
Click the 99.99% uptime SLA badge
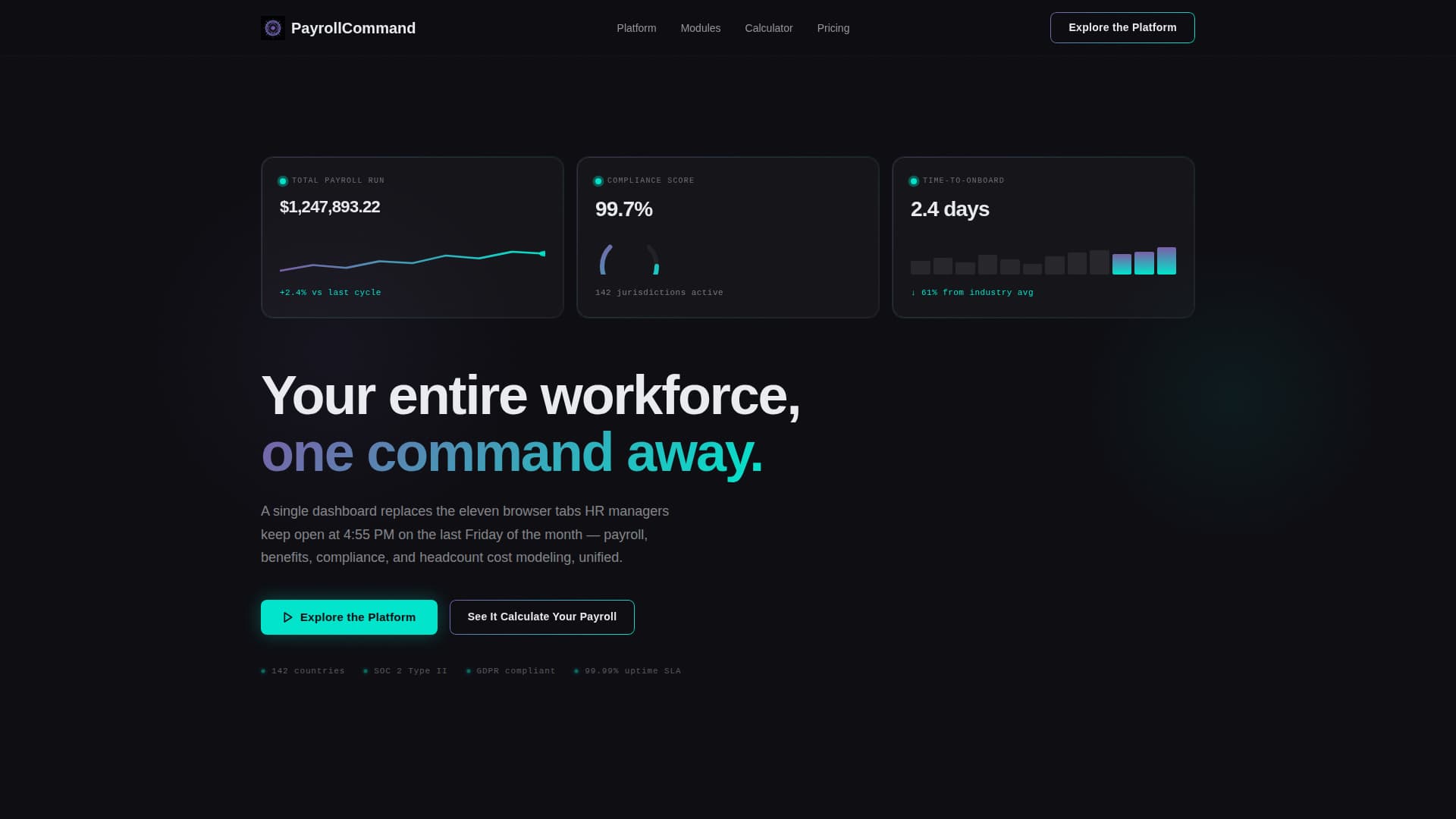pyautogui.click(x=627, y=671)
